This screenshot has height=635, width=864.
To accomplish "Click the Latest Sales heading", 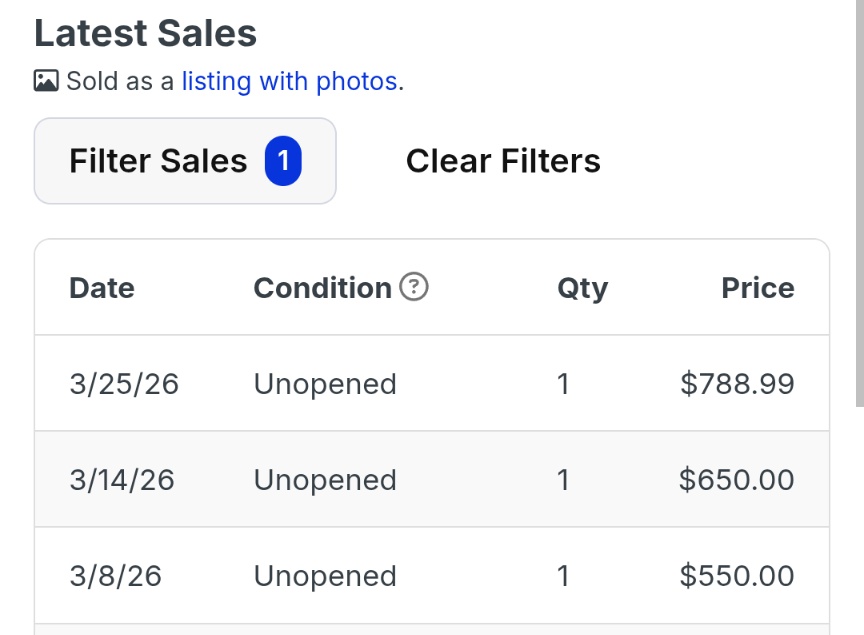I will [x=146, y=33].
